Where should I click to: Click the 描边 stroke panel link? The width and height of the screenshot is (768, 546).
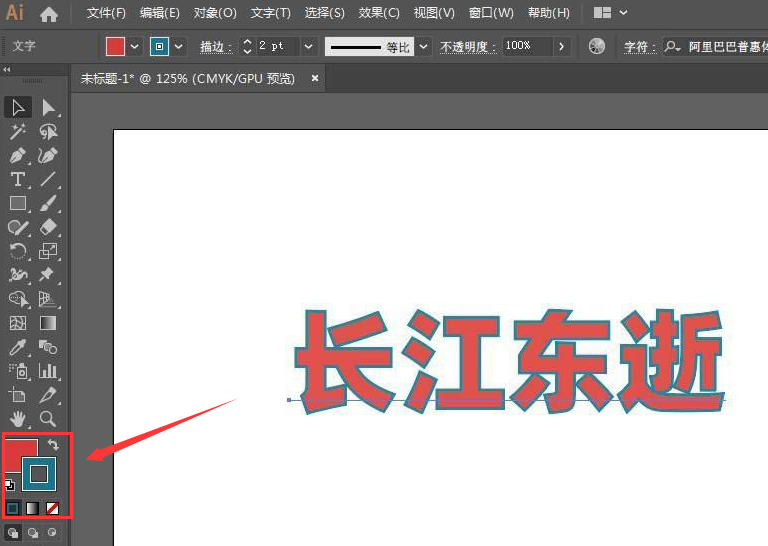pyautogui.click(x=215, y=47)
